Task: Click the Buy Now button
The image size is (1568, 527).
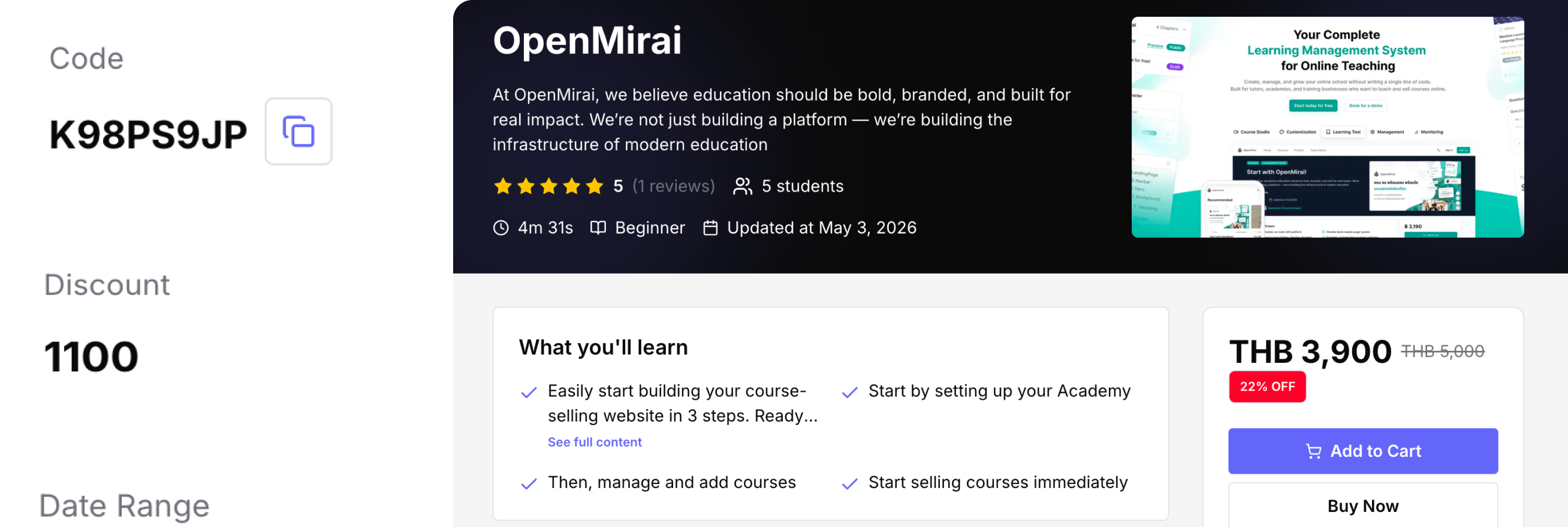Action: click(x=1362, y=505)
